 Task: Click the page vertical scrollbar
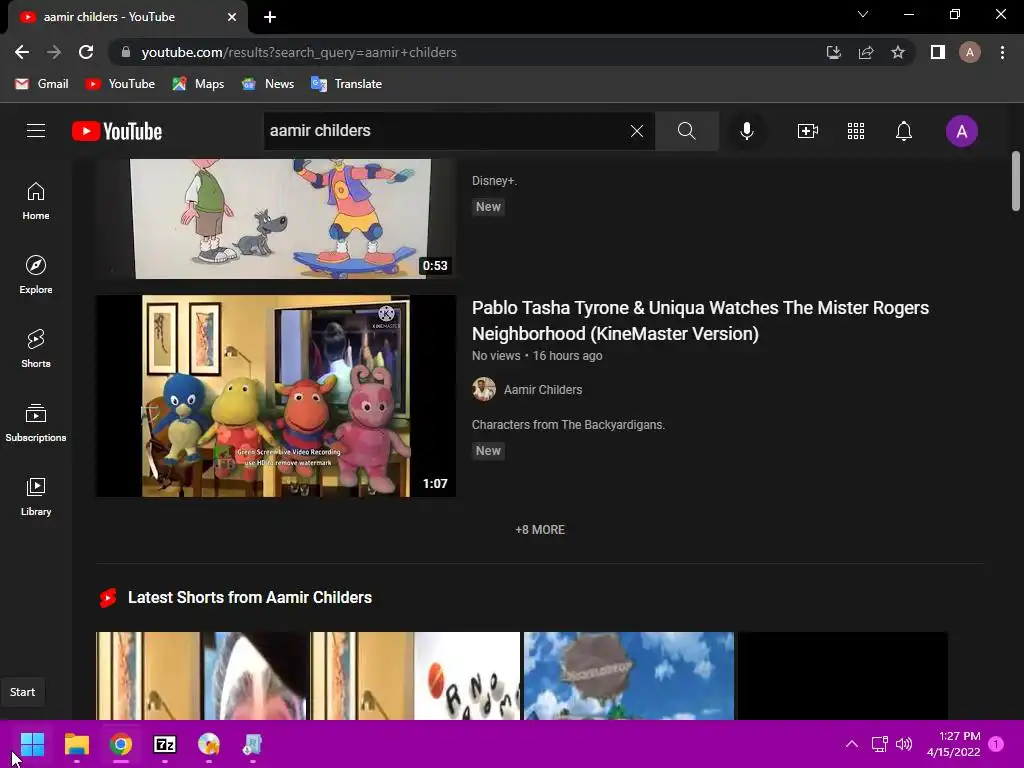1016,182
